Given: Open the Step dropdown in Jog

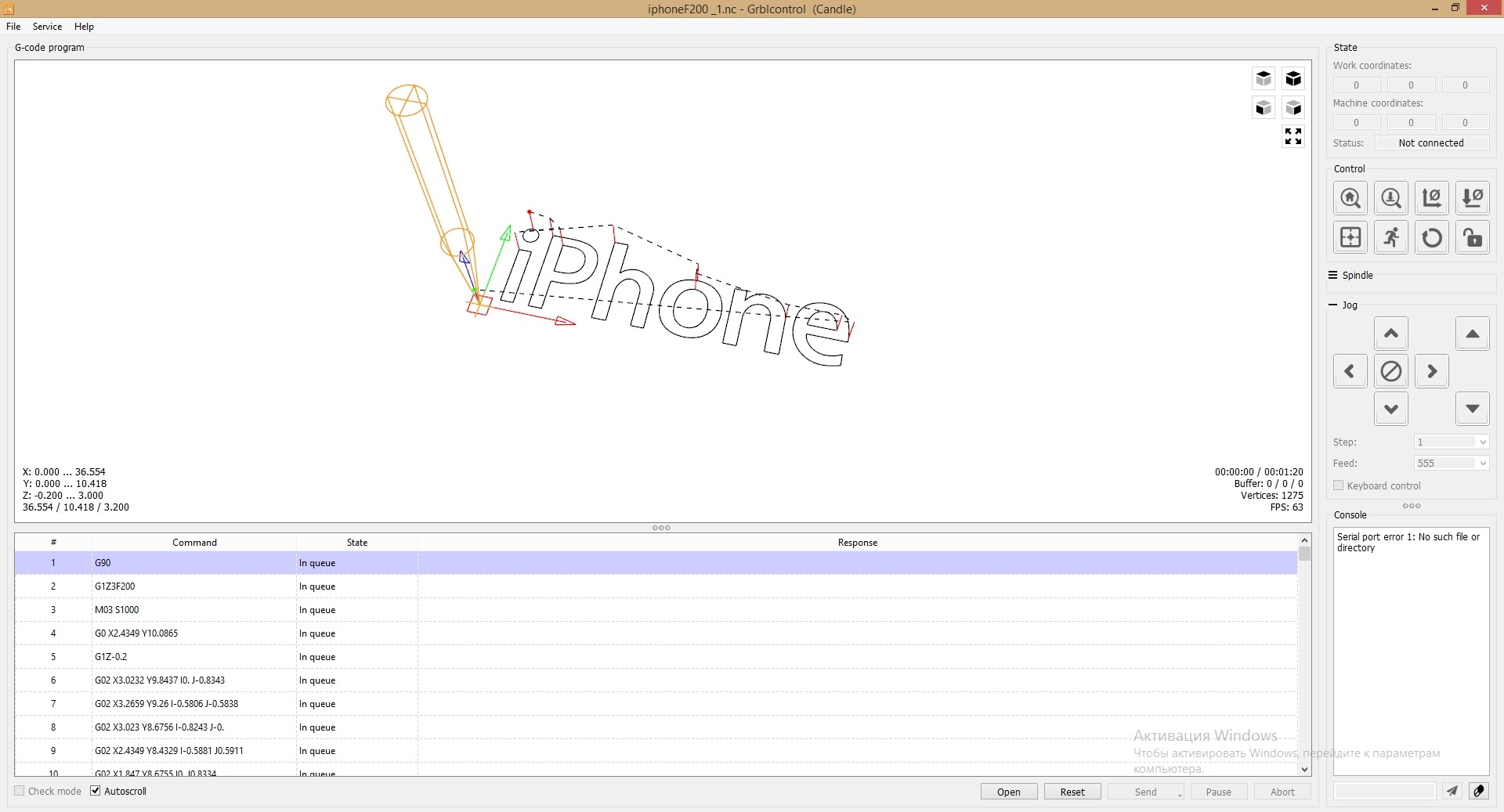Looking at the screenshot, I should pos(1452,442).
